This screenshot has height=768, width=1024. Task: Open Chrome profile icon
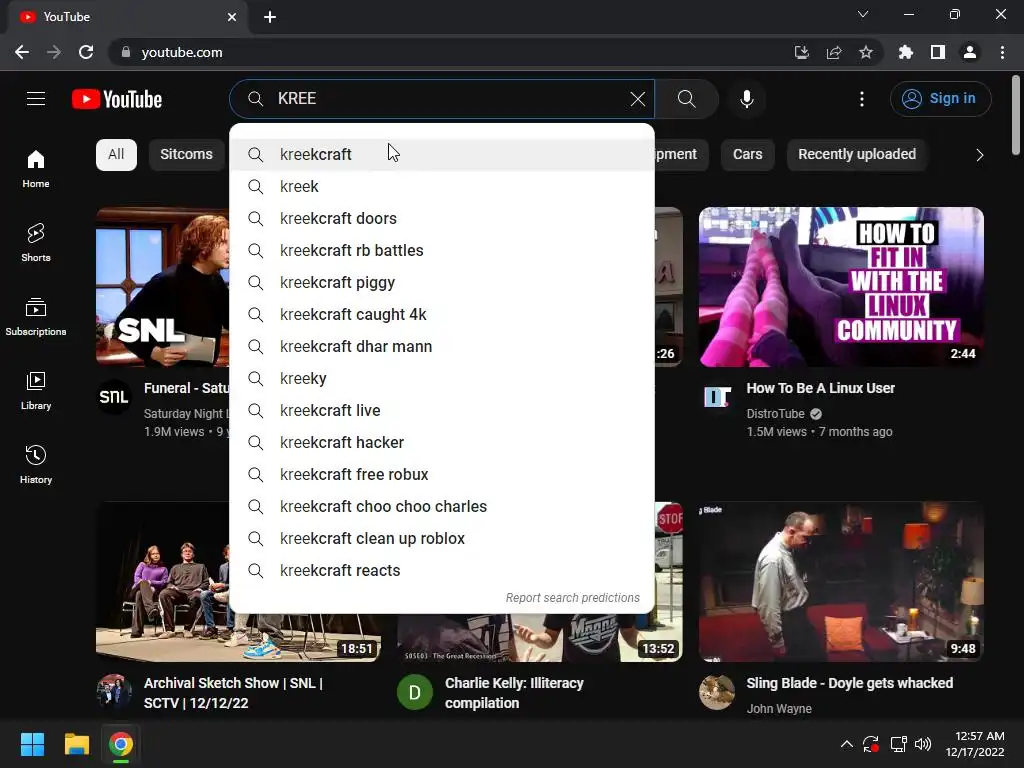click(970, 52)
